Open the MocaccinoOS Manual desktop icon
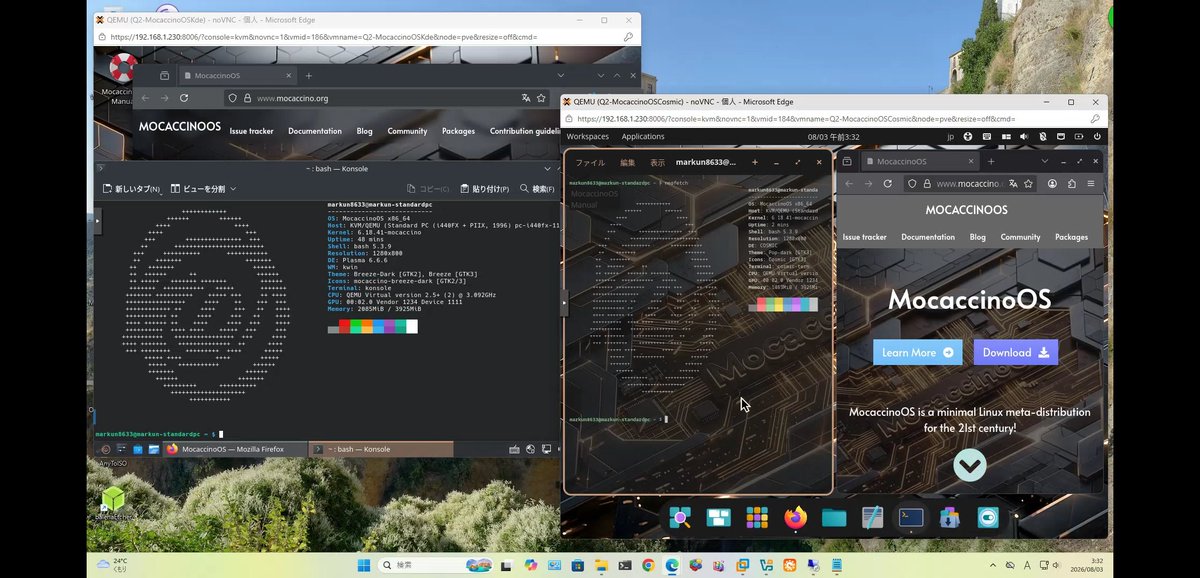 pos(122,80)
